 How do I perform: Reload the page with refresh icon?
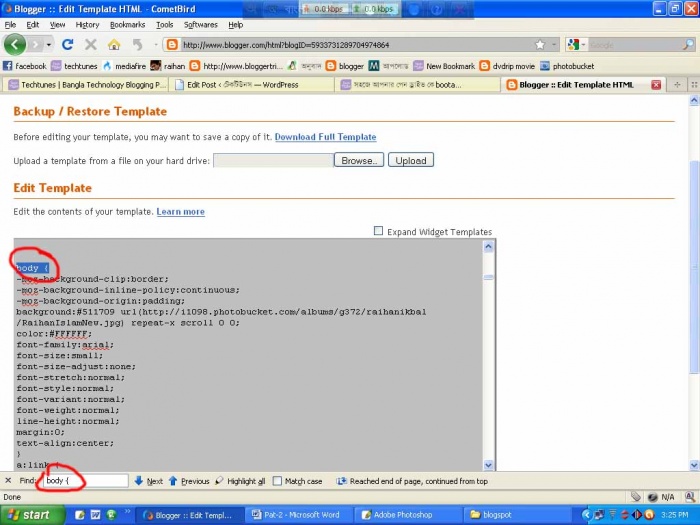[x=67, y=44]
